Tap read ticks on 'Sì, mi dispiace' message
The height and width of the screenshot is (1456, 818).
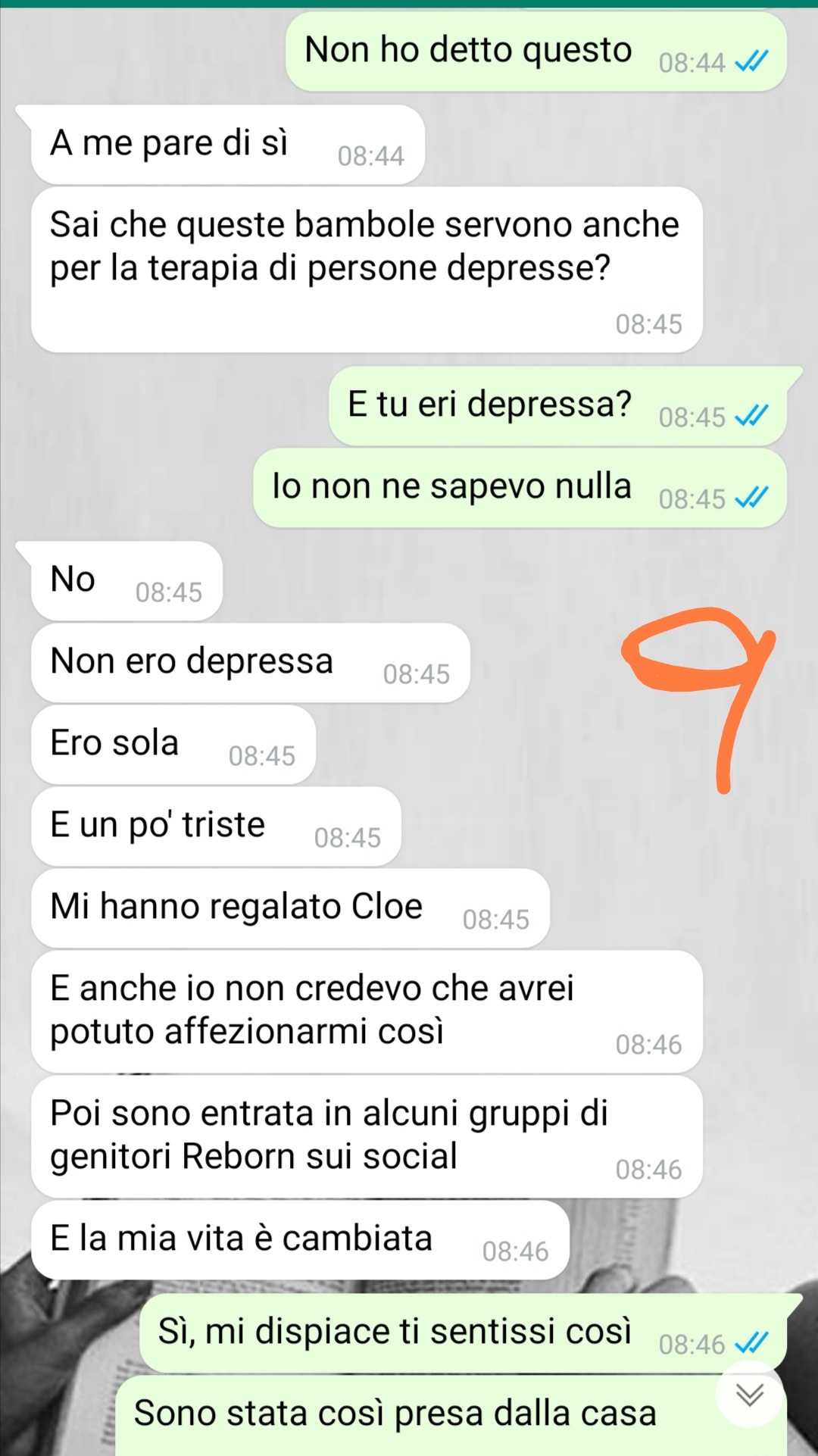tap(752, 1343)
